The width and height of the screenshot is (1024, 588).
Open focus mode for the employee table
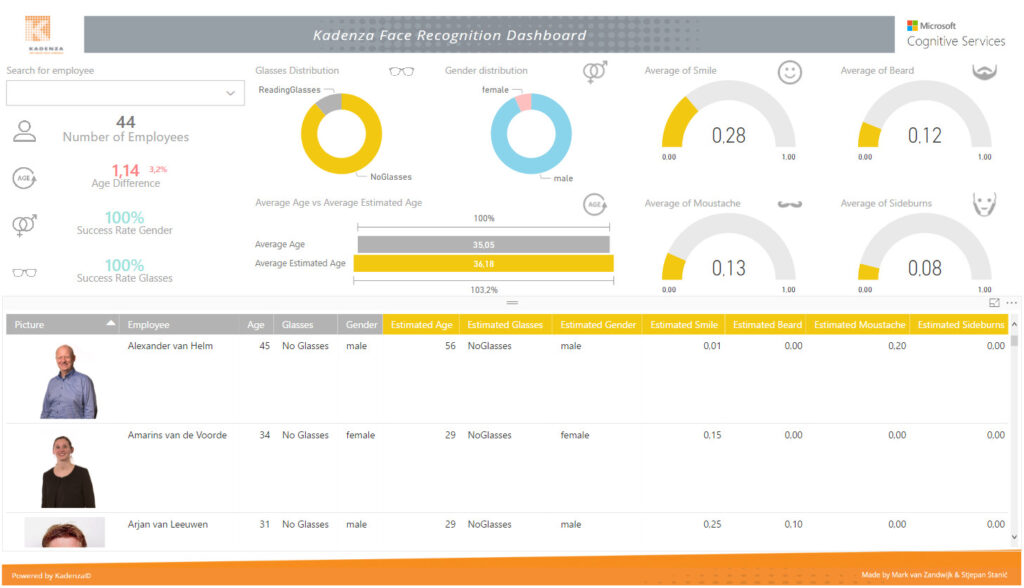pos(994,302)
